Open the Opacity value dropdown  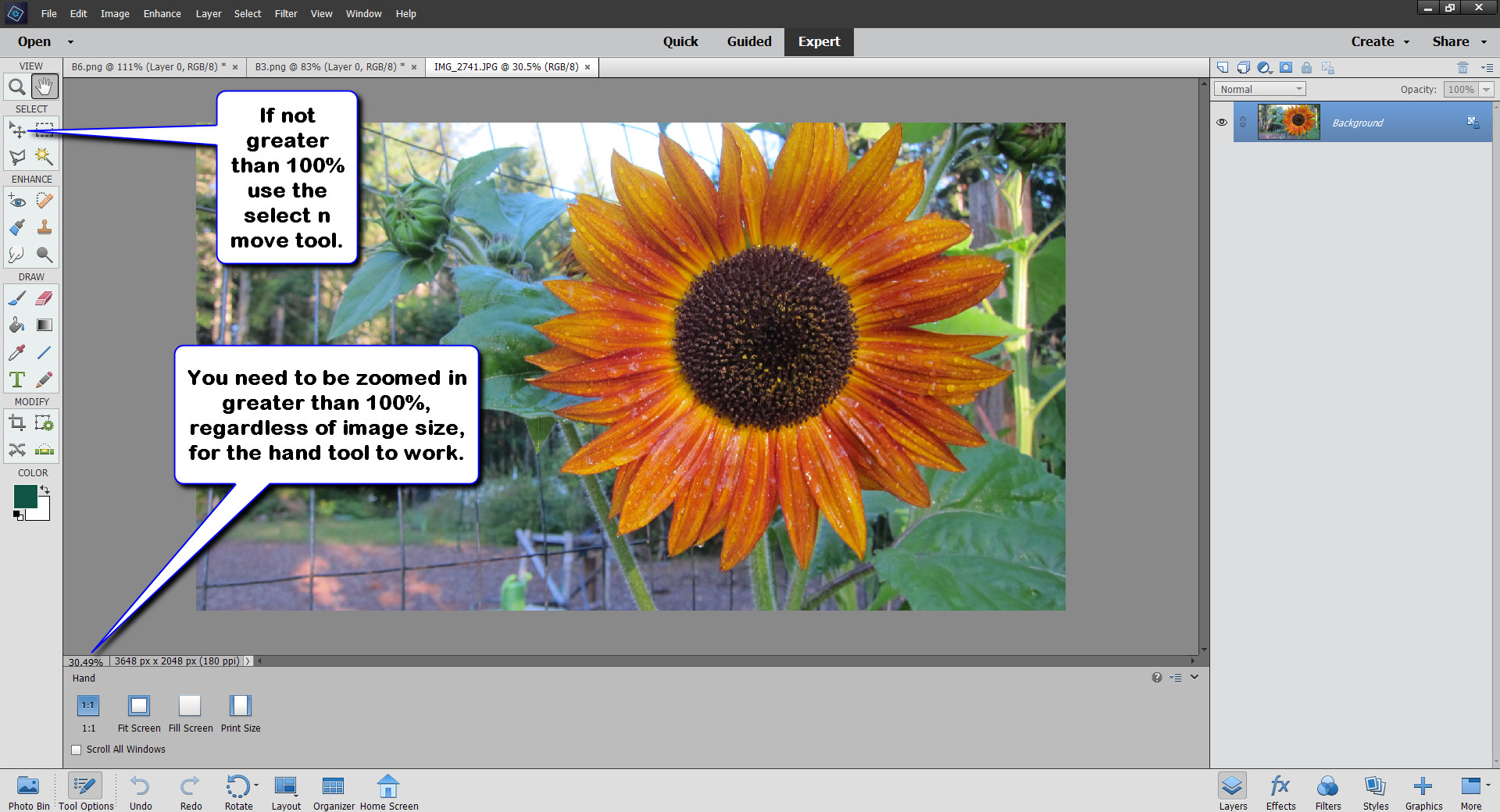click(1484, 89)
